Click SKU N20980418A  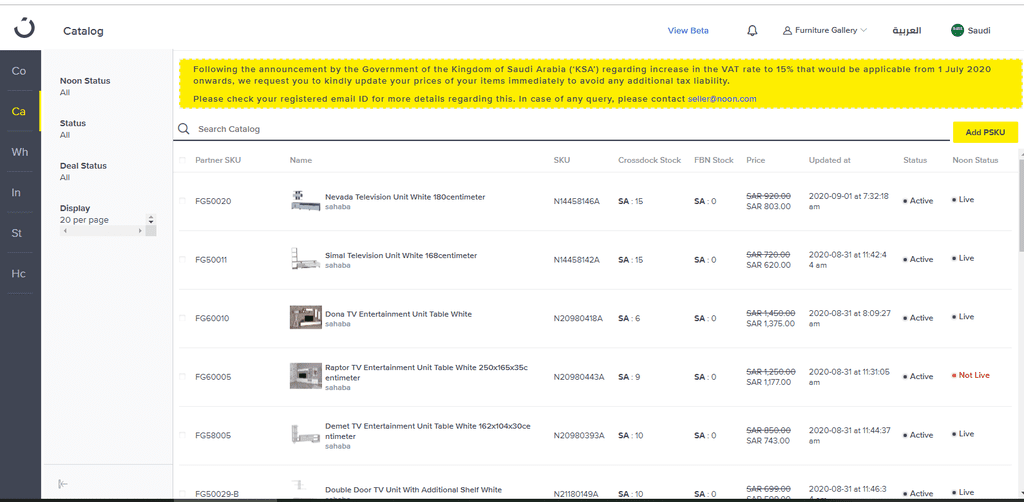tap(578, 318)
